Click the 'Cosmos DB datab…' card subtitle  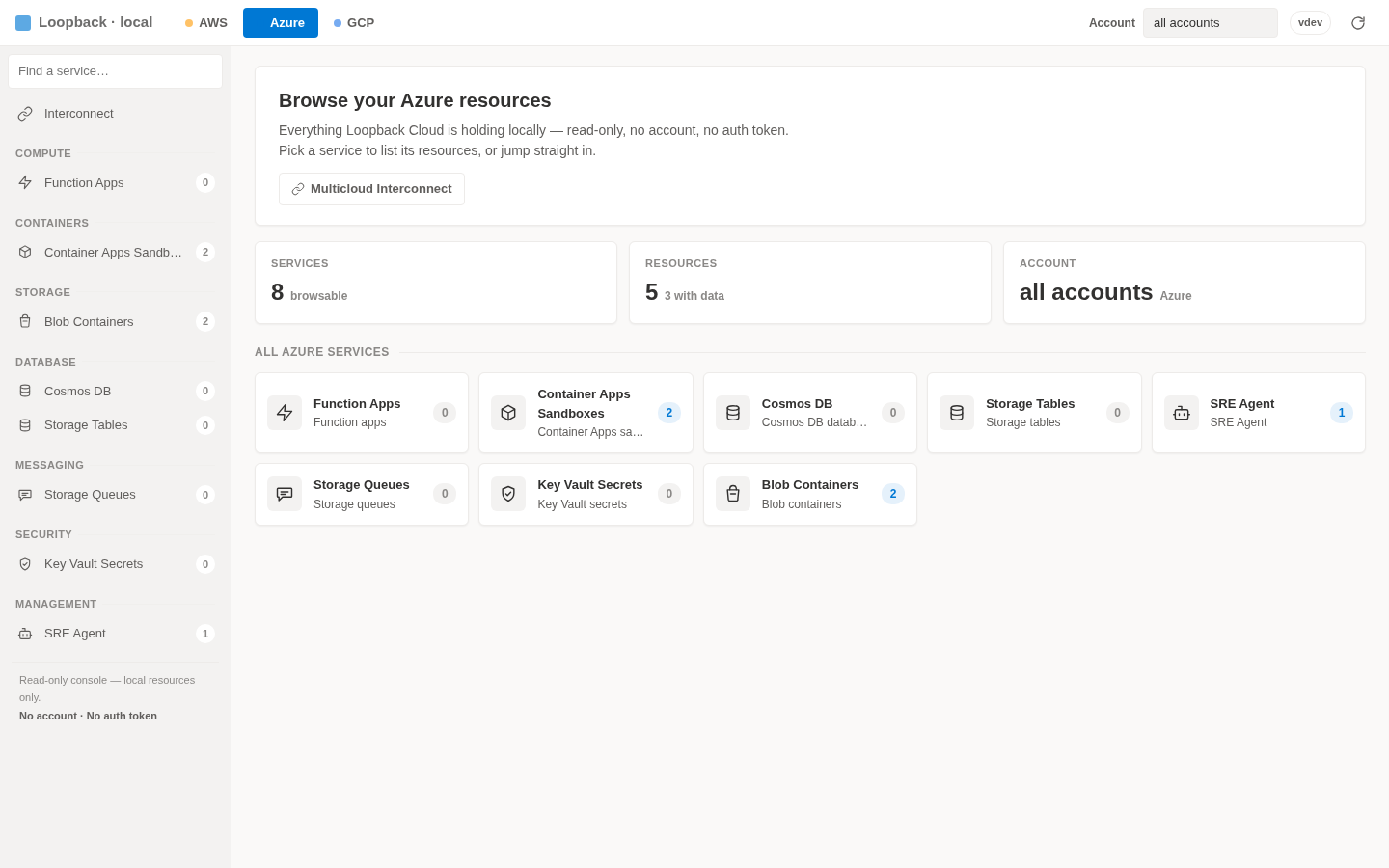click(x=814, y=422)
